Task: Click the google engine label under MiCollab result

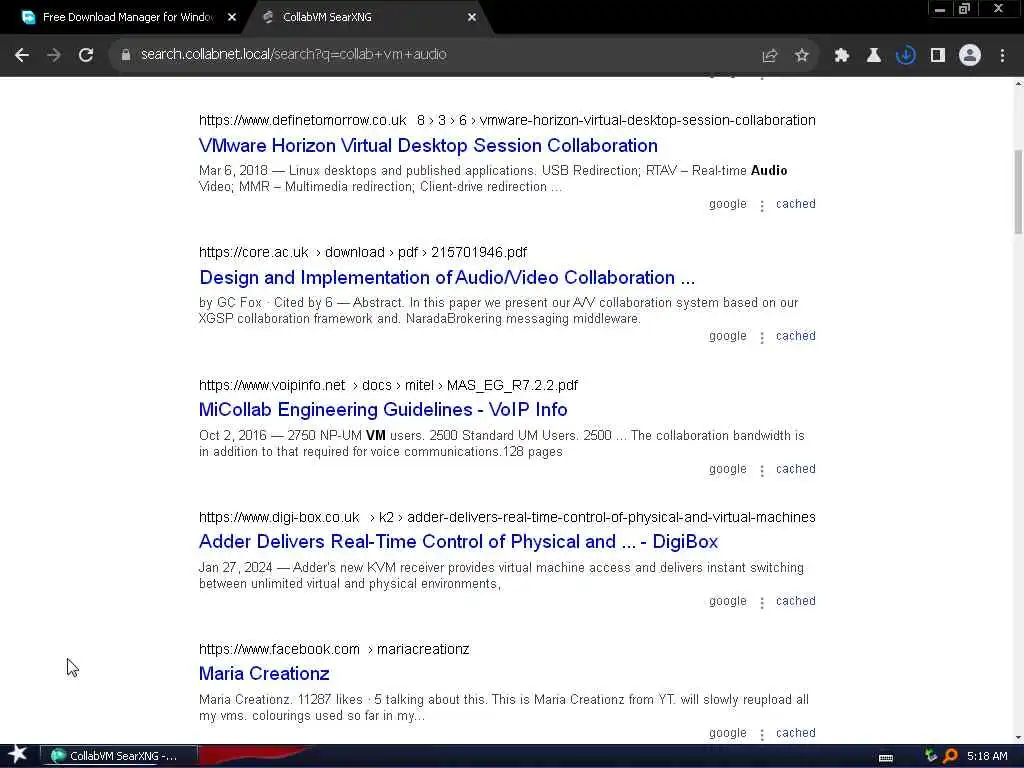Action: pyautogui.click(x=728, y=469)
